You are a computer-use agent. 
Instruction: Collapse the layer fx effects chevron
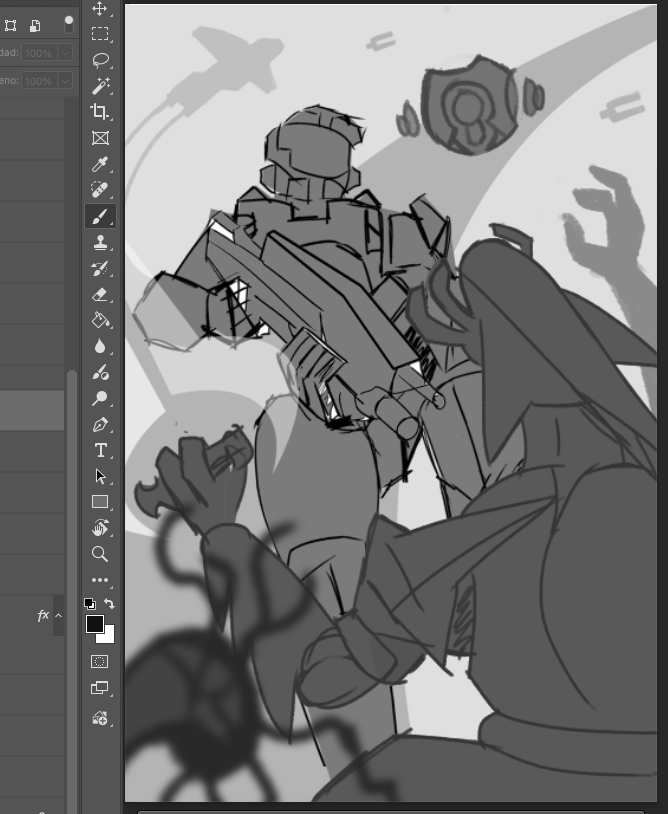(x=59, y=616)
